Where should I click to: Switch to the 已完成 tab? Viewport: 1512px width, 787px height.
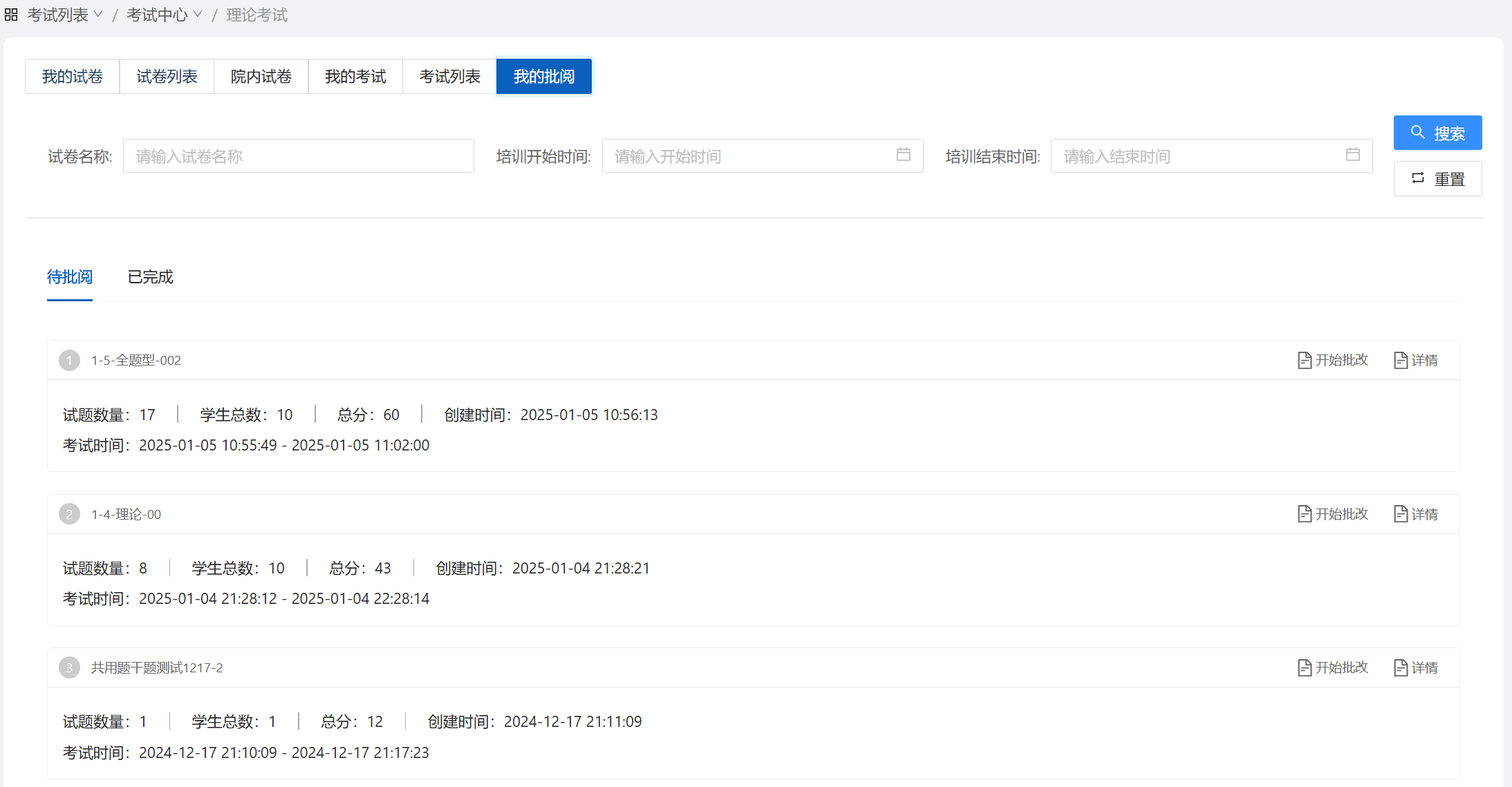pyautogui.click(x=150, y=277)
